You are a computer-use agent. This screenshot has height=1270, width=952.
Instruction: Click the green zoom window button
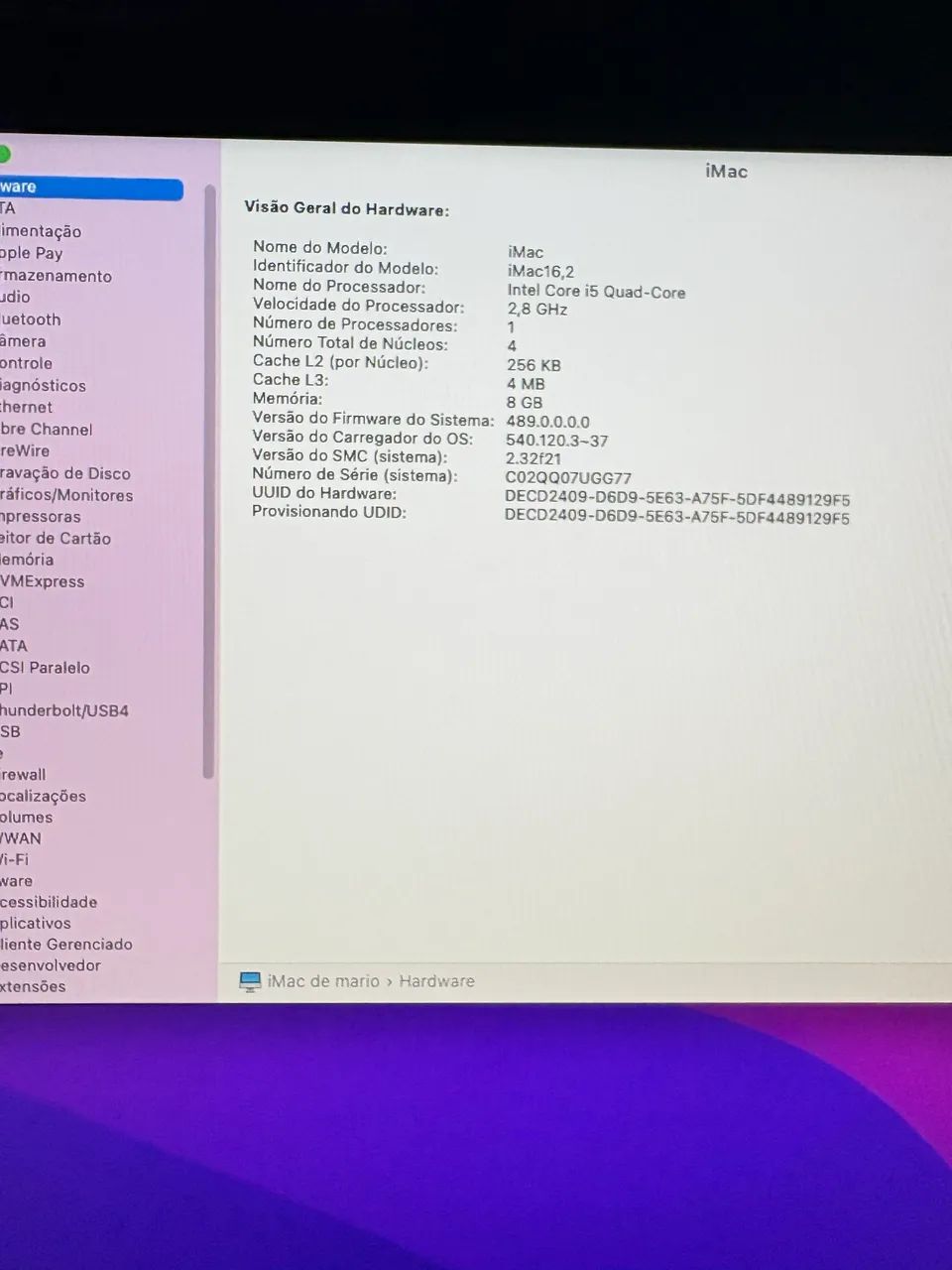pos(3,154)
